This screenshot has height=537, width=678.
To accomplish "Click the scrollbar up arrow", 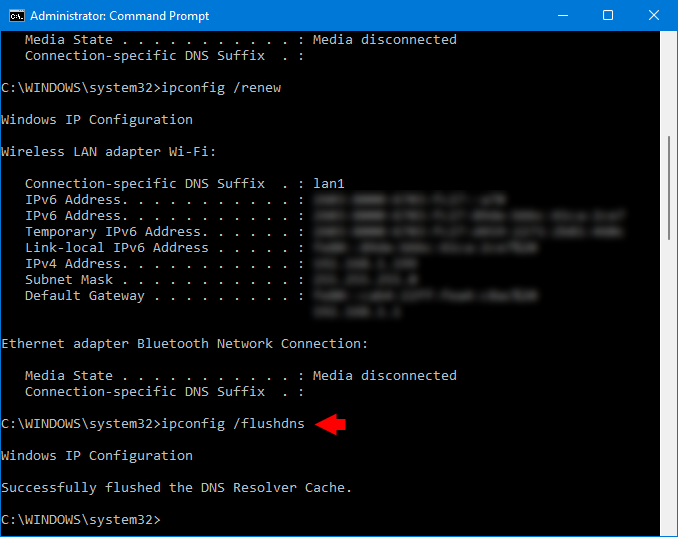I will tap(669, 40).
